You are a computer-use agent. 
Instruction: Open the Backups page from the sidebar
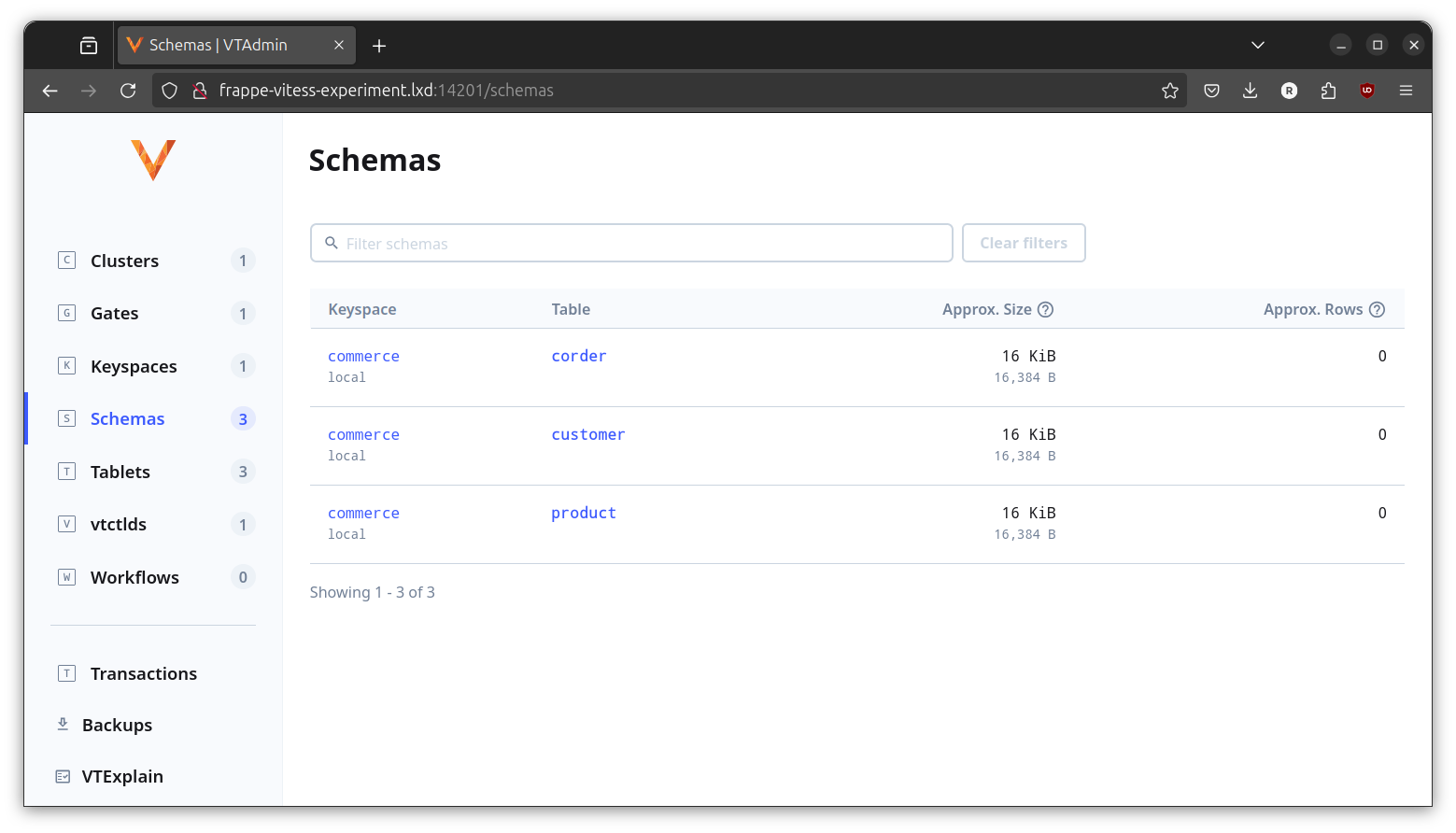click(x=117, y=725)
